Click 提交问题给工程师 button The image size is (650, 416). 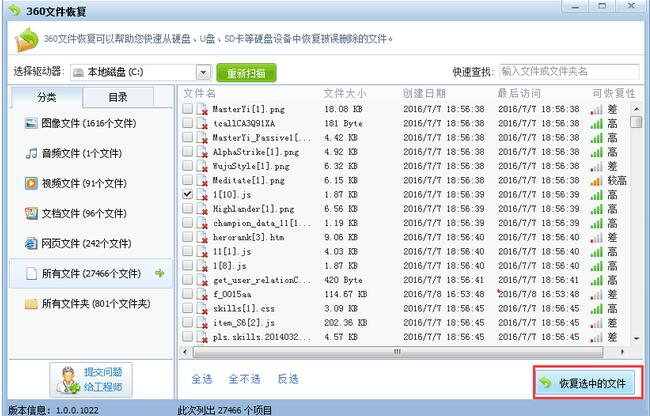pyautogui.click(x=91, y=380)
